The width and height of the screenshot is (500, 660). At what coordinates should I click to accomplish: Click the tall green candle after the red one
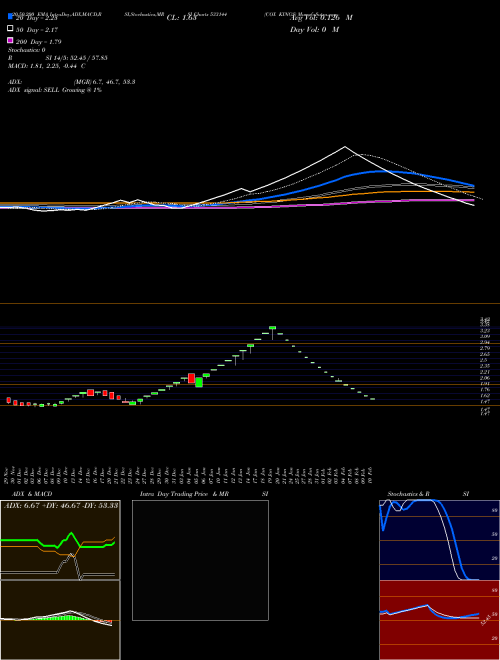tap(199, 382)
